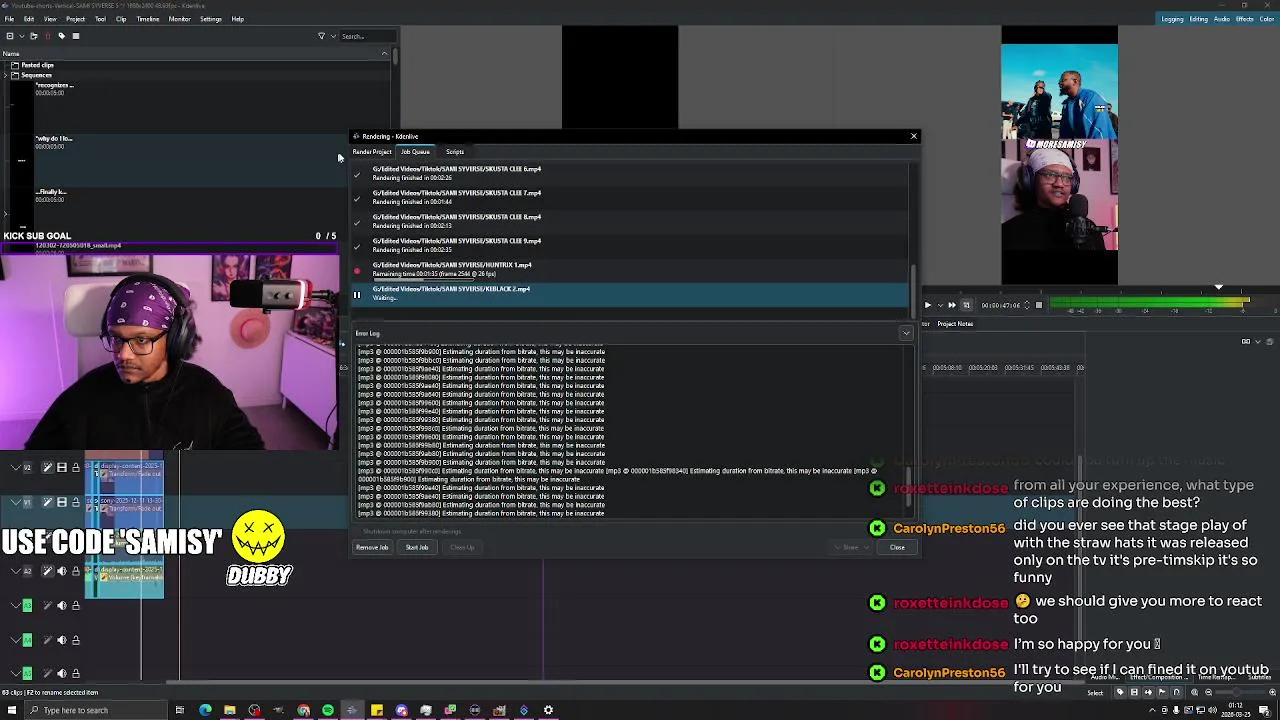The height and width of the screenshot is (720, 1280).
Task: Open the Monitor menu
Action: coord(180,19)
